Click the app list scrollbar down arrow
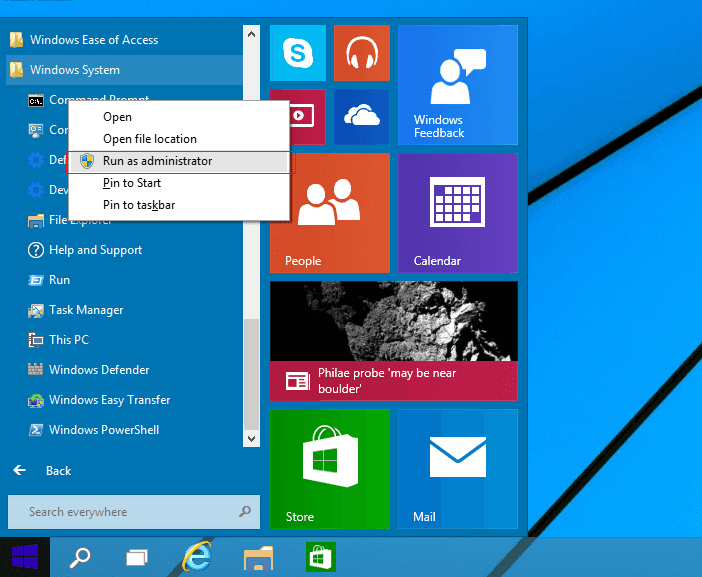 (x=252, y=439)
